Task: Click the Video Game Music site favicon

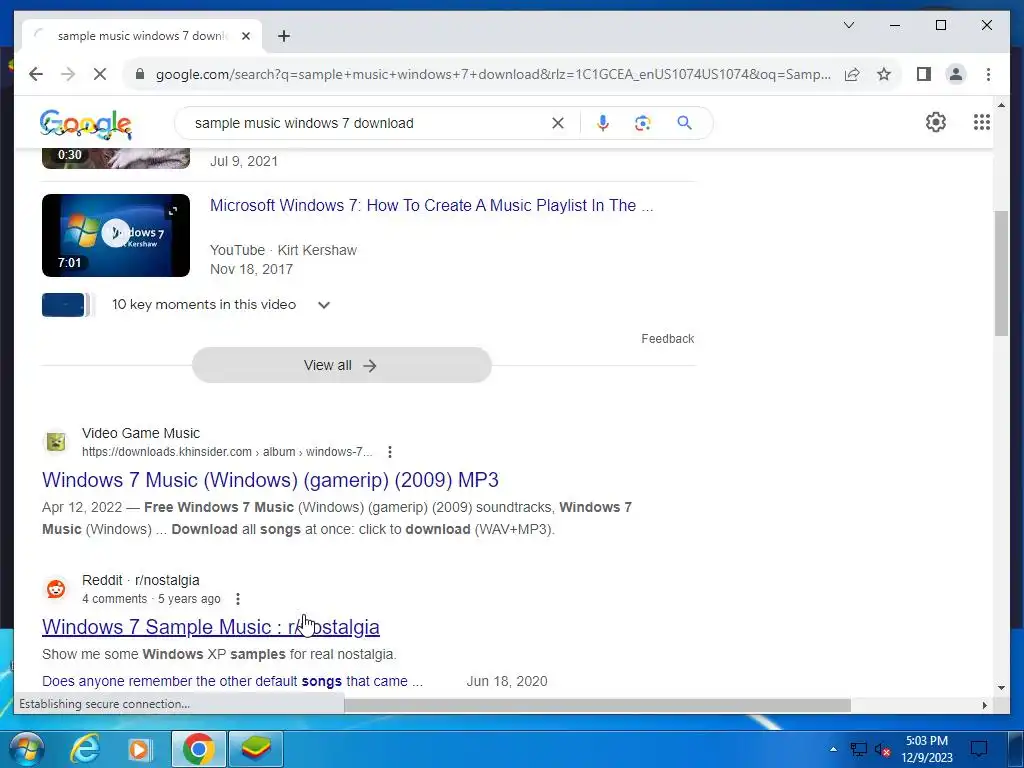Action: (56, 442)
